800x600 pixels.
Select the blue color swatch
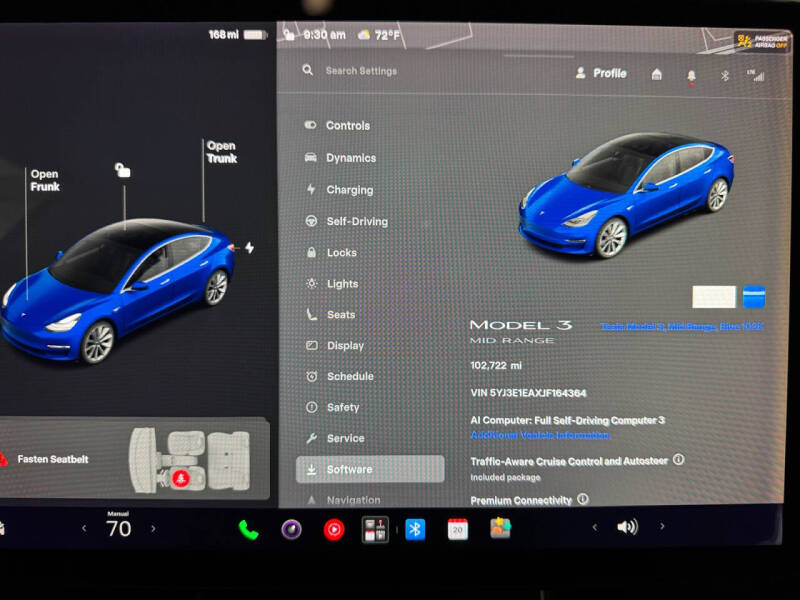tap(754, 297)
